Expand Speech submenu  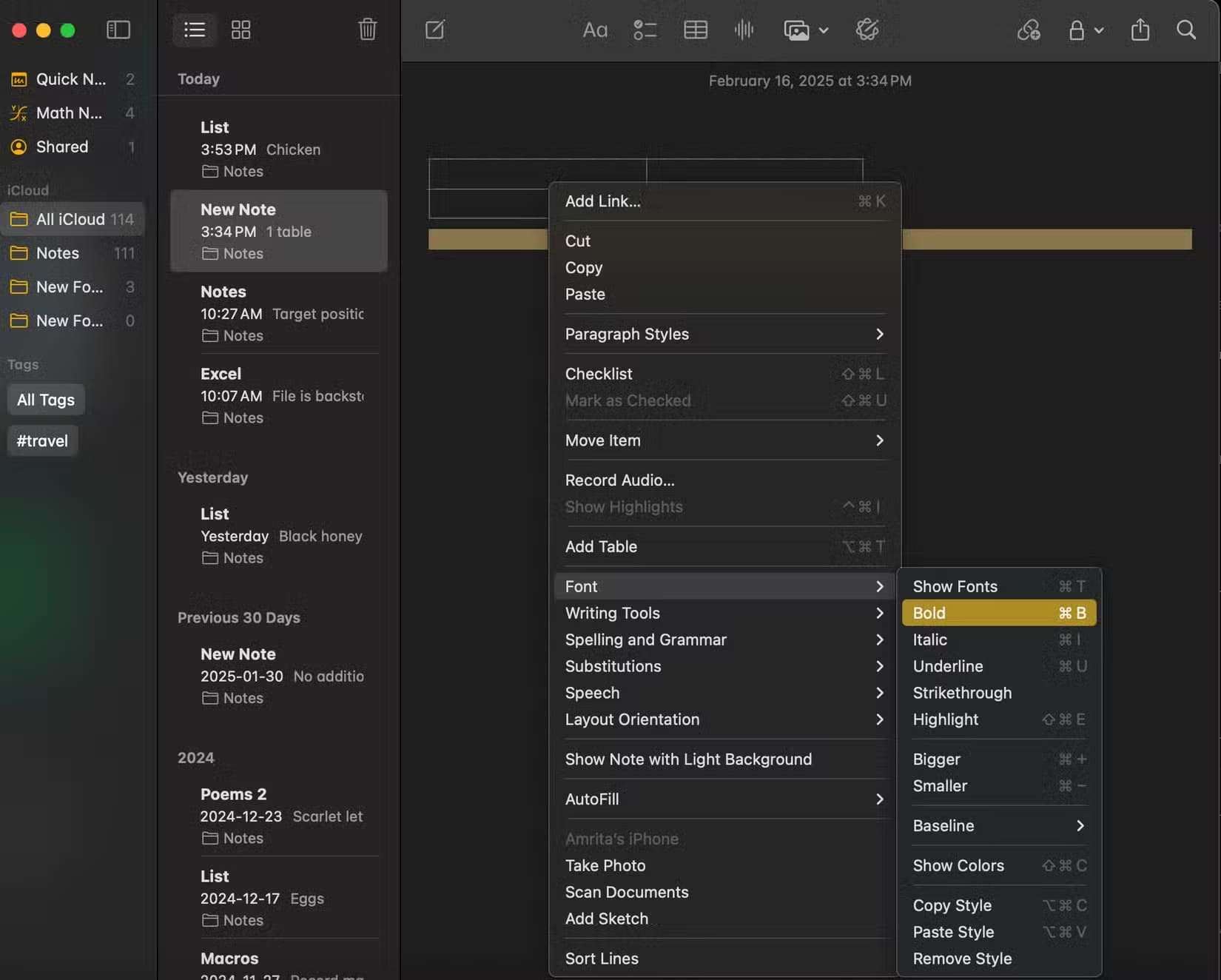click(724, 693)
